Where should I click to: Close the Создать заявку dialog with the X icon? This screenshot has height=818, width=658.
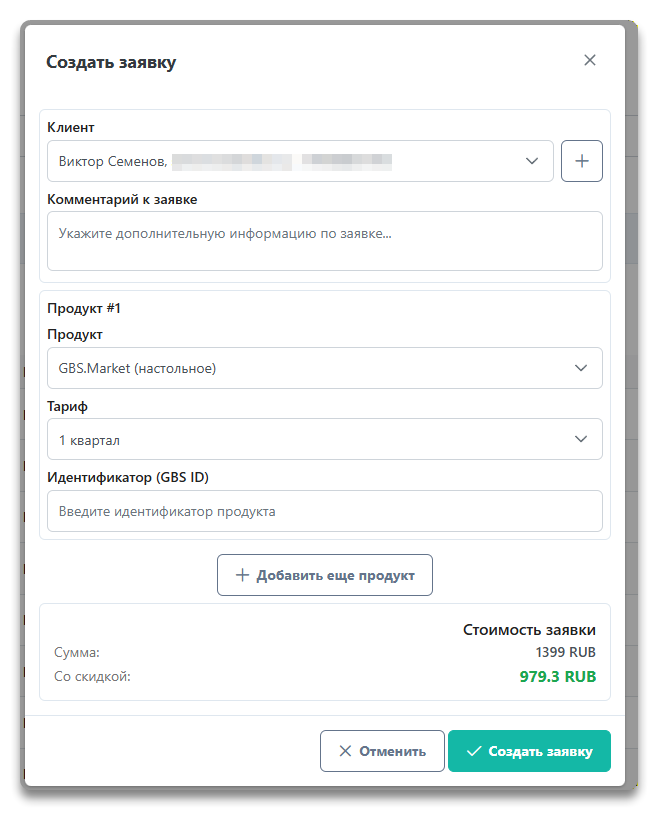click(x=590, y=60)
